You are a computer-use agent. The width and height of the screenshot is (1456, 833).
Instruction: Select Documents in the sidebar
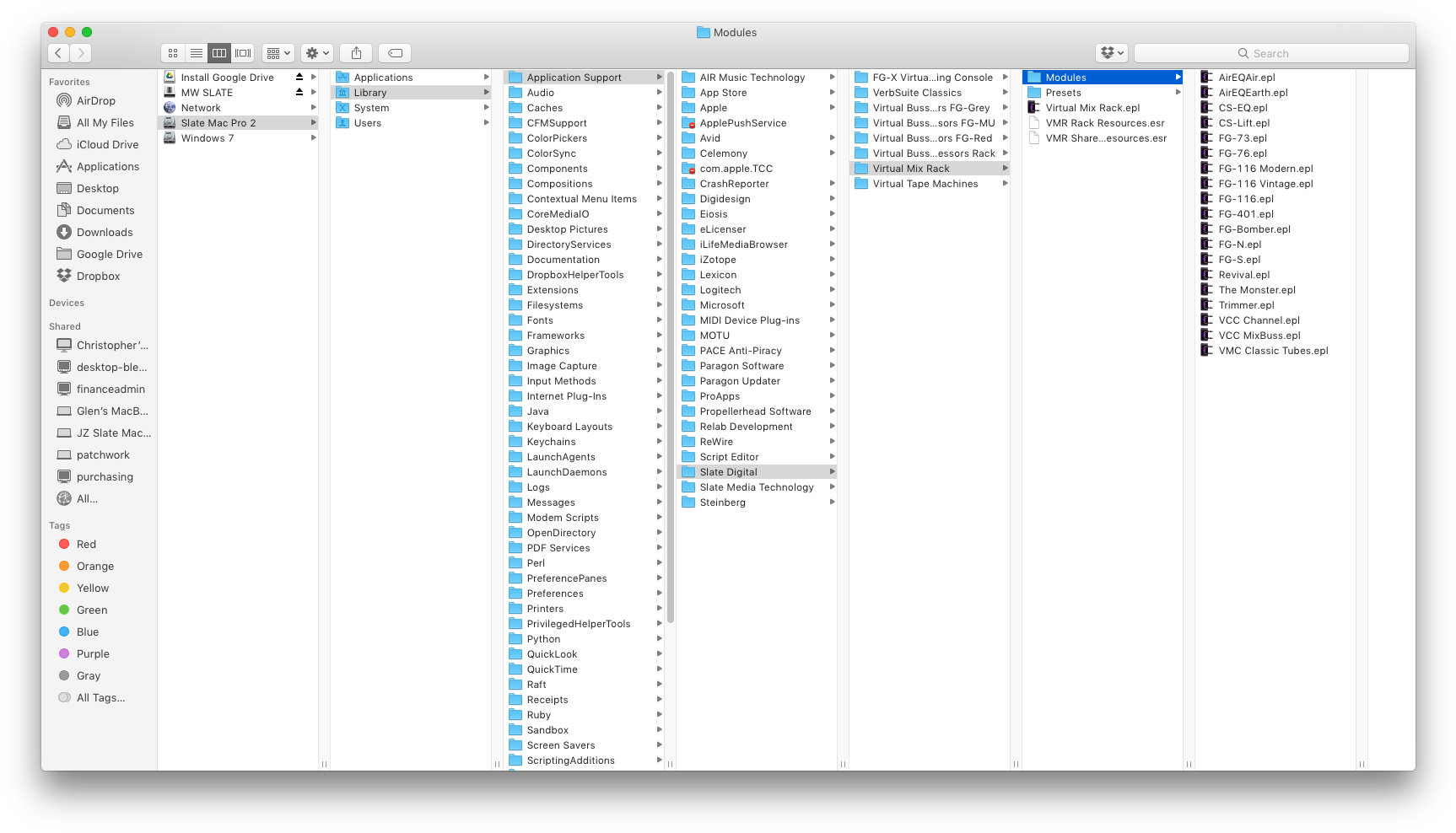95,210
